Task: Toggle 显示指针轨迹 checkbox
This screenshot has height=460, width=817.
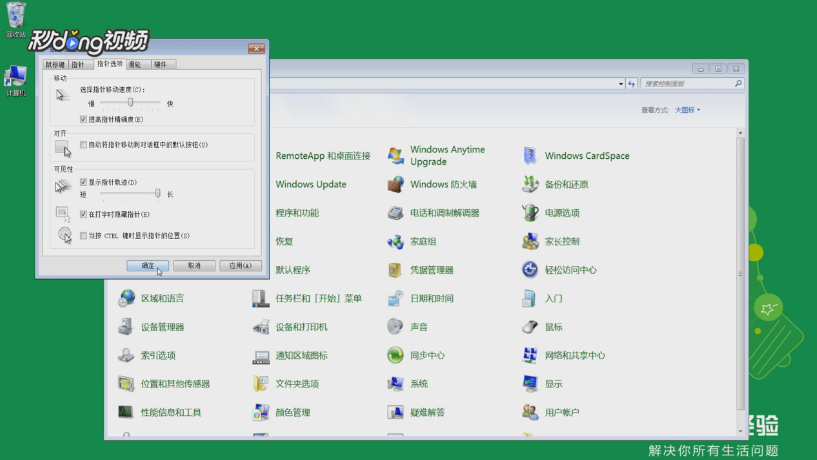Action: tap(83, 182)
